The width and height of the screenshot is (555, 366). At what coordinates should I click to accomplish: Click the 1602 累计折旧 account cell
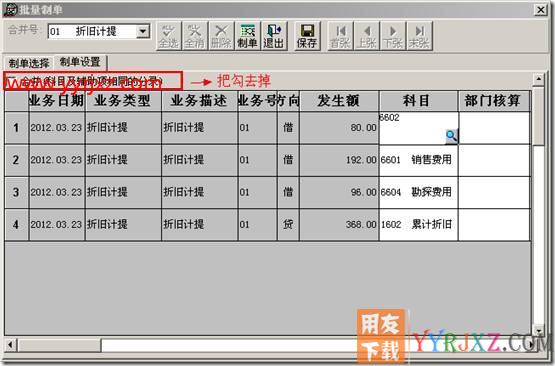pos(418,224)
